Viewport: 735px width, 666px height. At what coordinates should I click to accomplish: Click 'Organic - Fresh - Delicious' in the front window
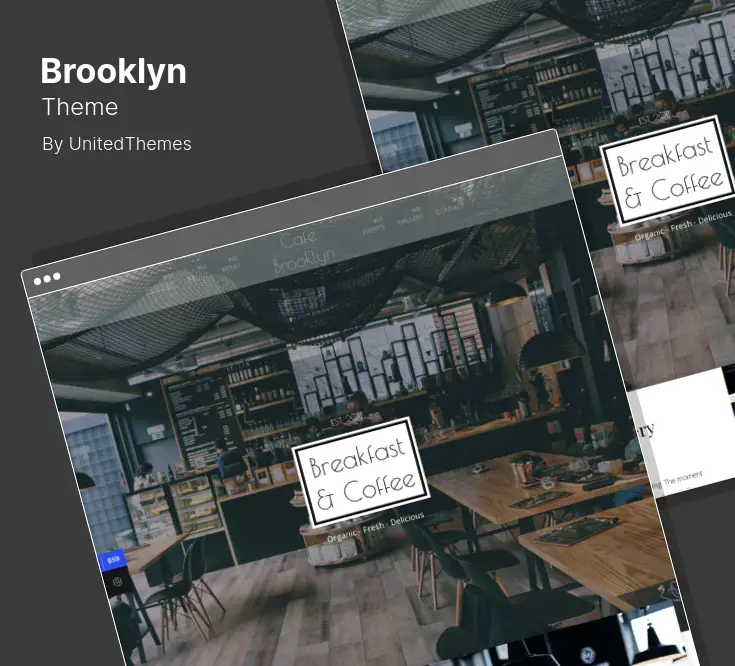(375, 527)
